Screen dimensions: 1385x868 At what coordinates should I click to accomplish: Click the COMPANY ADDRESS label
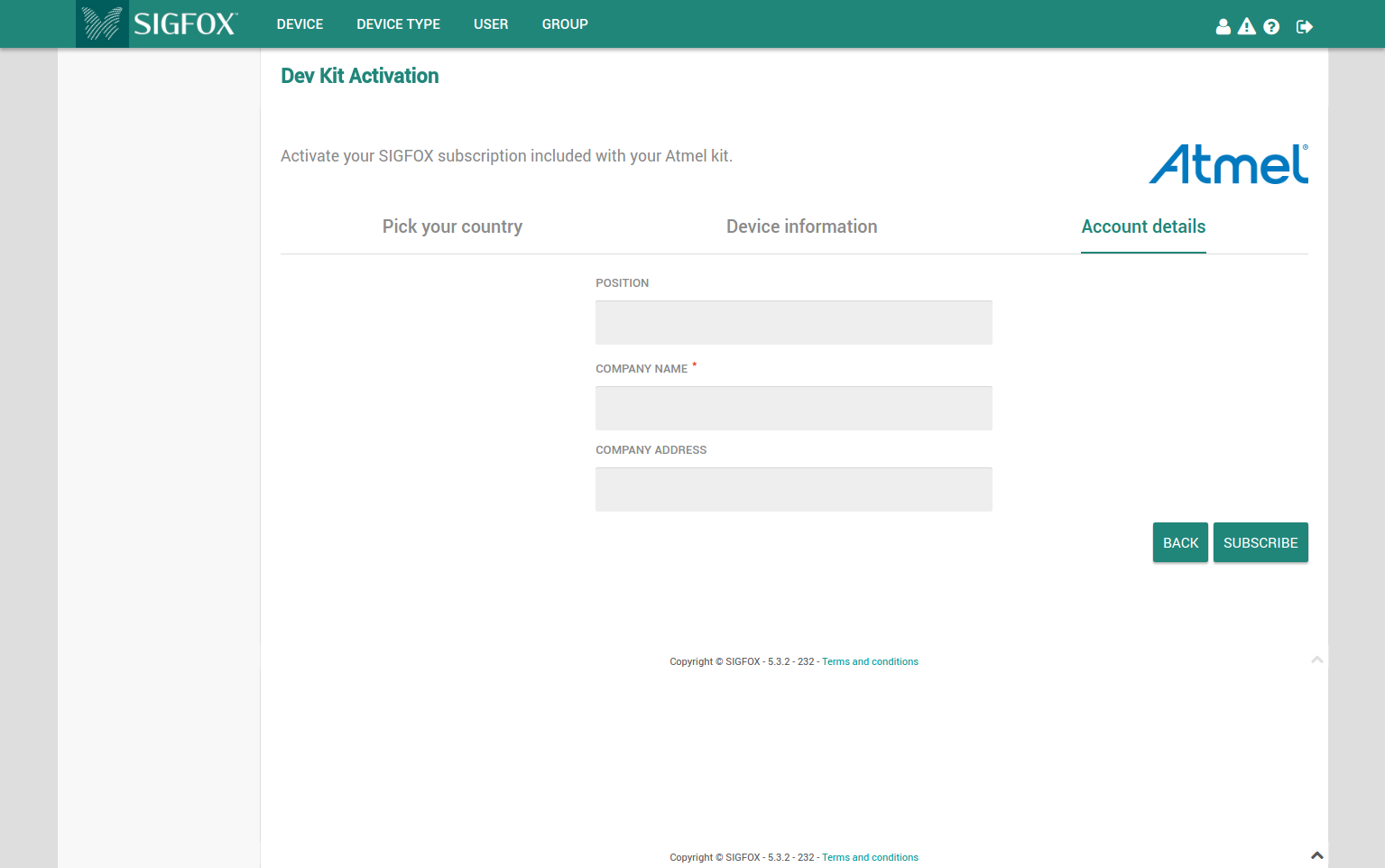coord(651,449)
